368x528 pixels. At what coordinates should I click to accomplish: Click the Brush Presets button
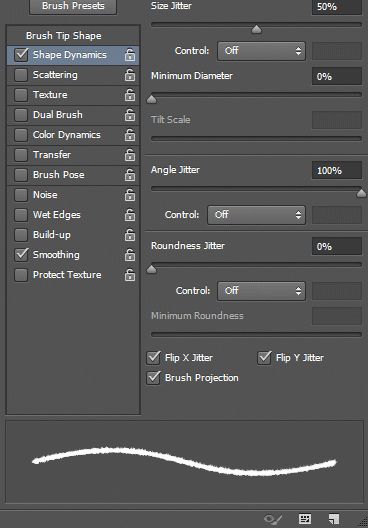point(73,6)
